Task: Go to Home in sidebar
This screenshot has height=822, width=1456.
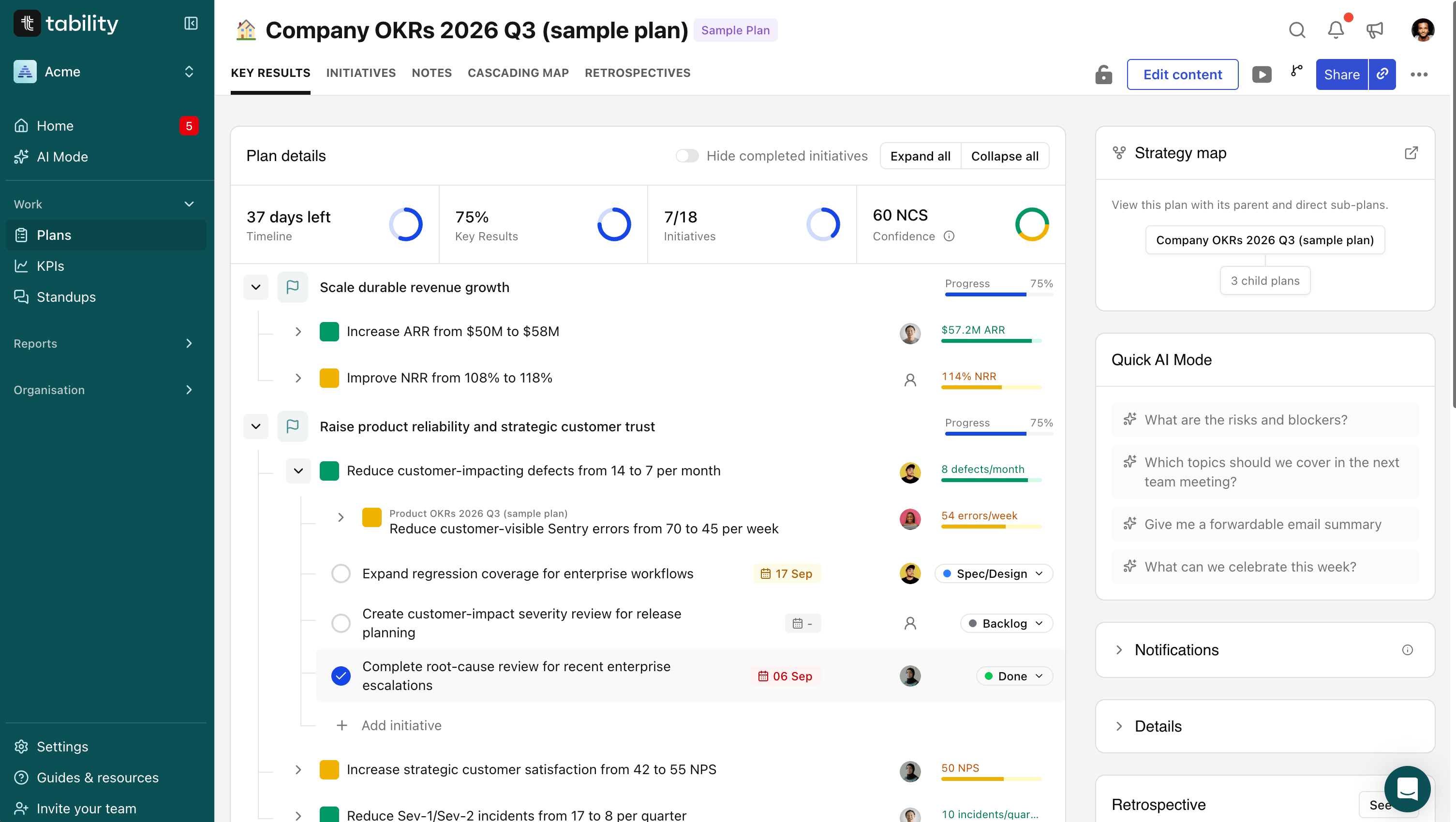Action: tap(106, 126)
